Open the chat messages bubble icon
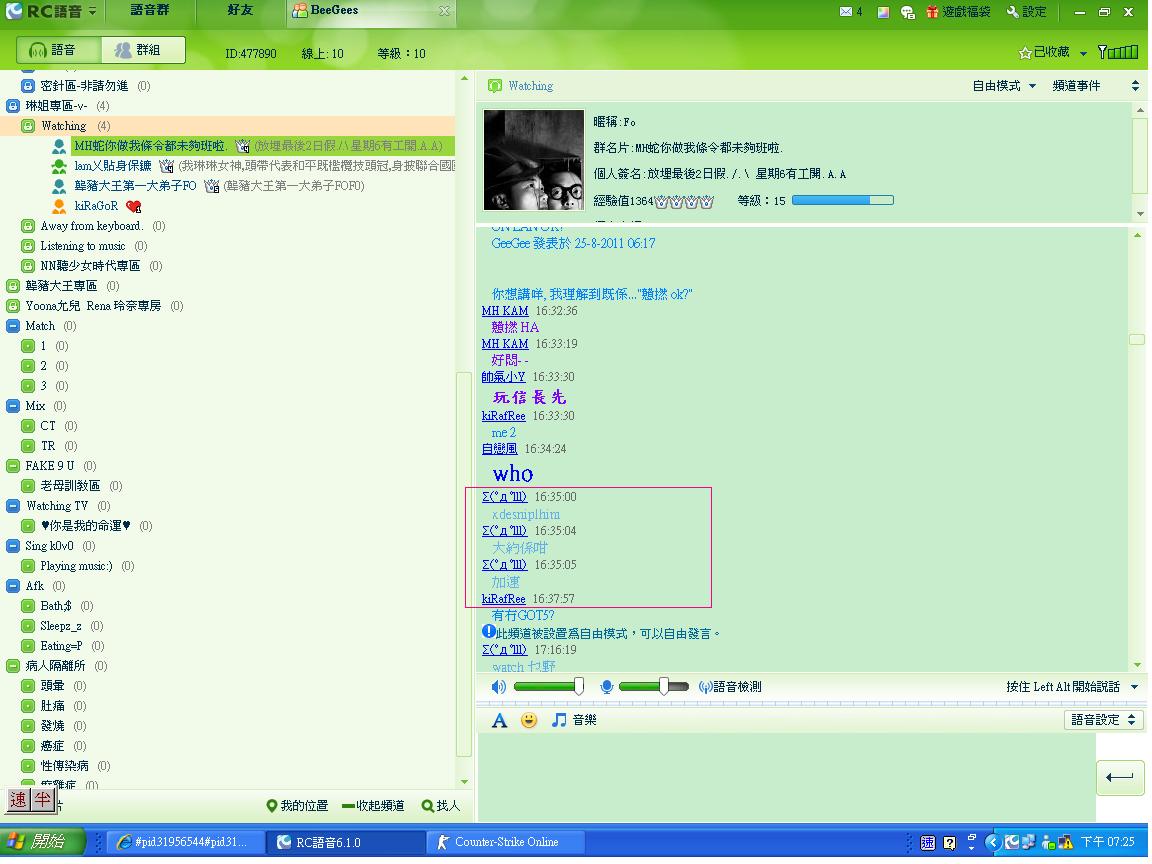 tap(907, 12)
